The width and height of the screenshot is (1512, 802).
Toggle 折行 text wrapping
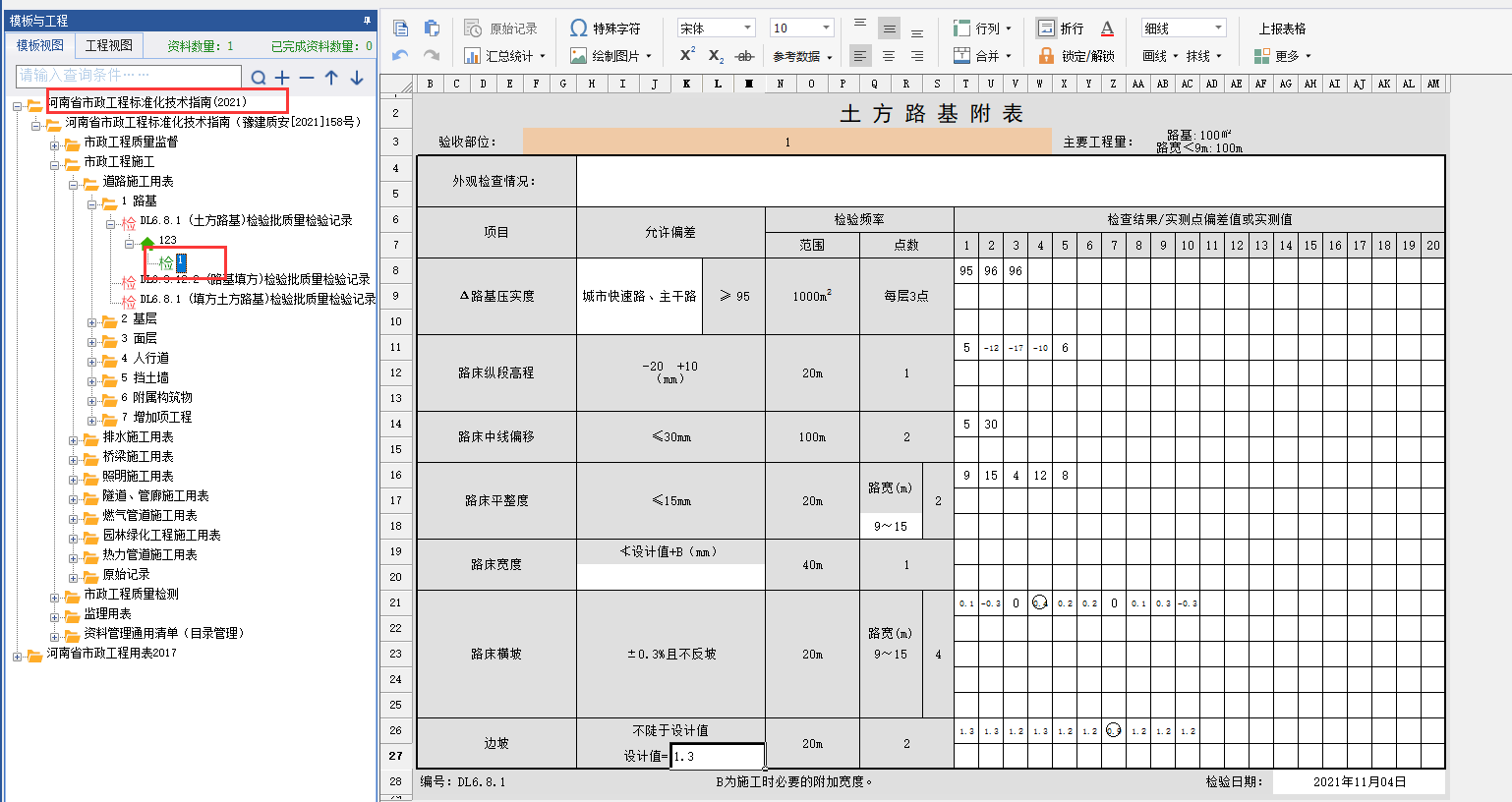click(x=1060, y=29)
